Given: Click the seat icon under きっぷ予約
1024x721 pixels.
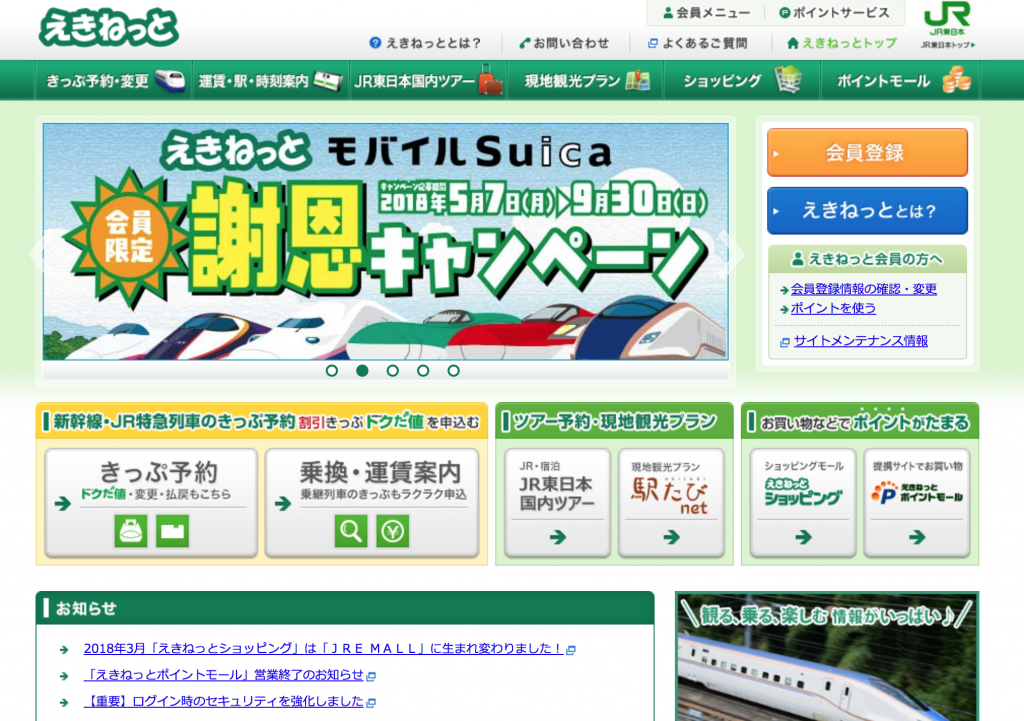Looking at the screenshot, I should tap(172, 530).
